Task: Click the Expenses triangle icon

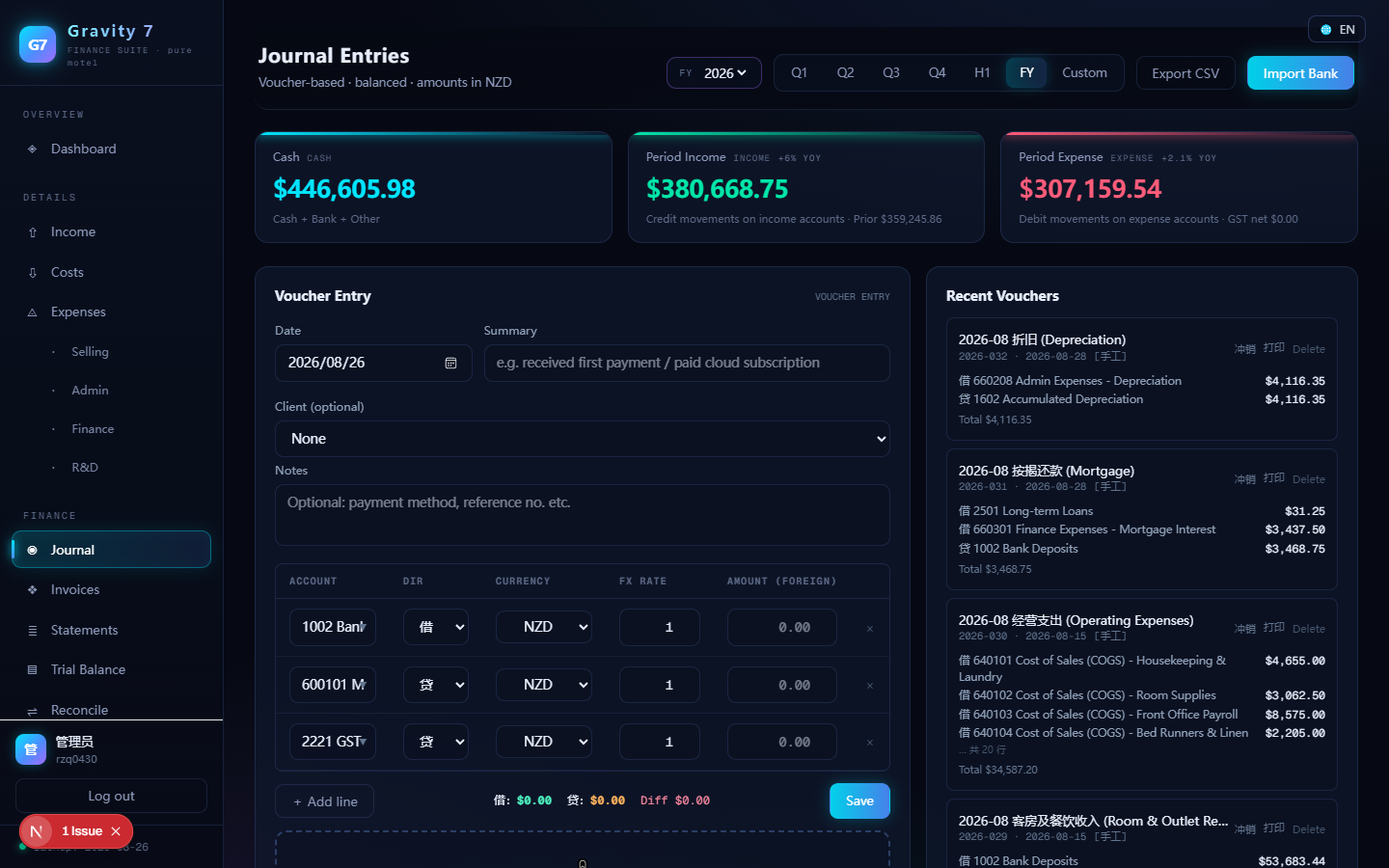Action: coord(33,312)
